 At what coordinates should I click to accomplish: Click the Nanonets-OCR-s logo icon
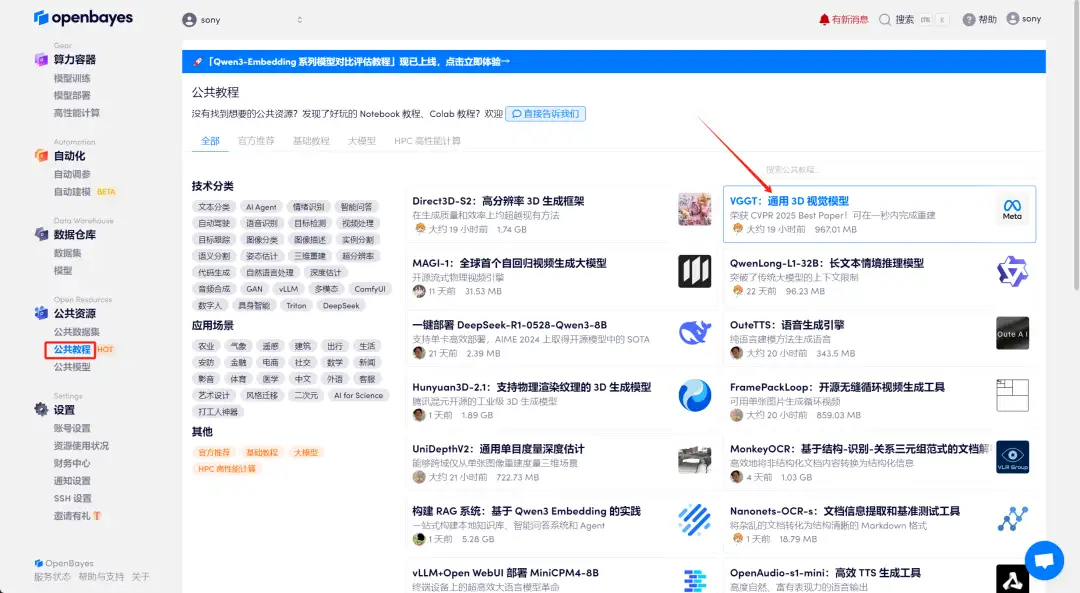point(1012,519)
